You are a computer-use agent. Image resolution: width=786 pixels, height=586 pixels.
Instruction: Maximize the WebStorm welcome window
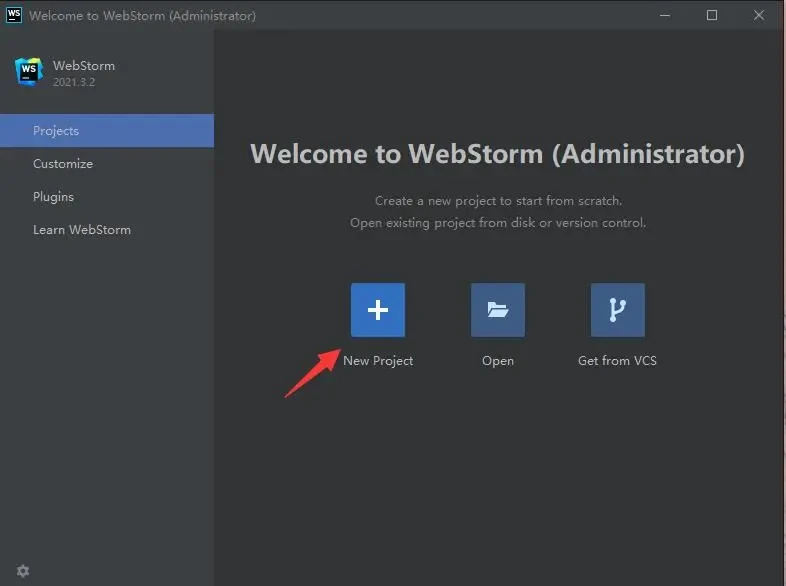tap(712, 15)
